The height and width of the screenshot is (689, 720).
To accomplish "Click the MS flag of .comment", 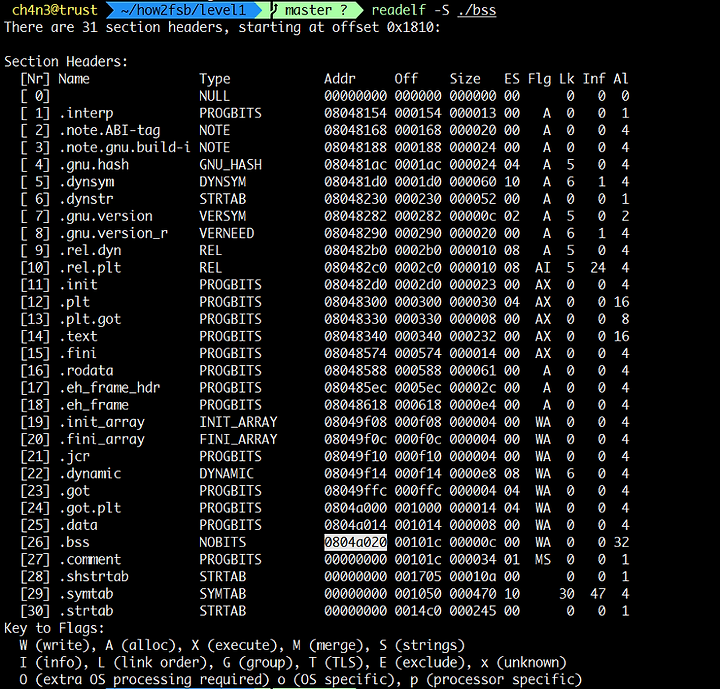I will pyautogui.click(x=543, y=559).
